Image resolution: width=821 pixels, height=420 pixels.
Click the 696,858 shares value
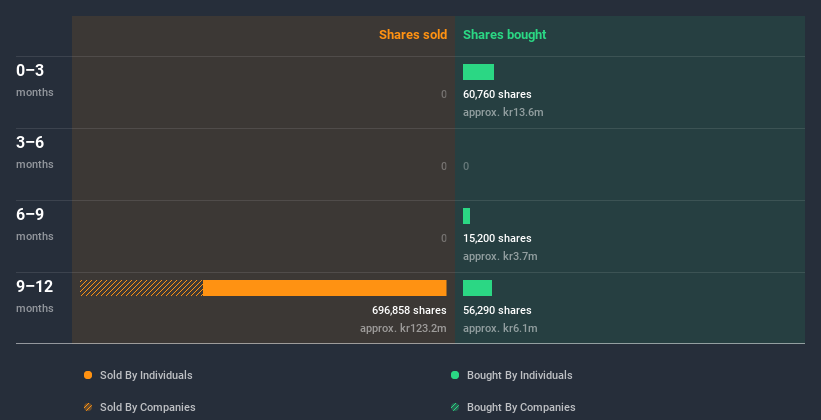pos(409,311)
